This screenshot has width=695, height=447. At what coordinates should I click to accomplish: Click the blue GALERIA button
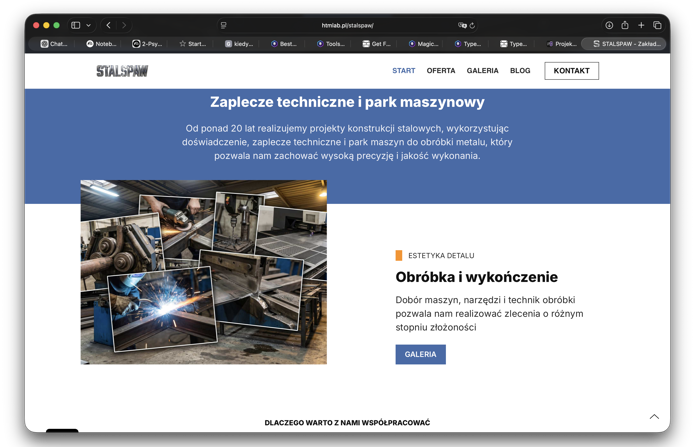click(x=420, y=354)
